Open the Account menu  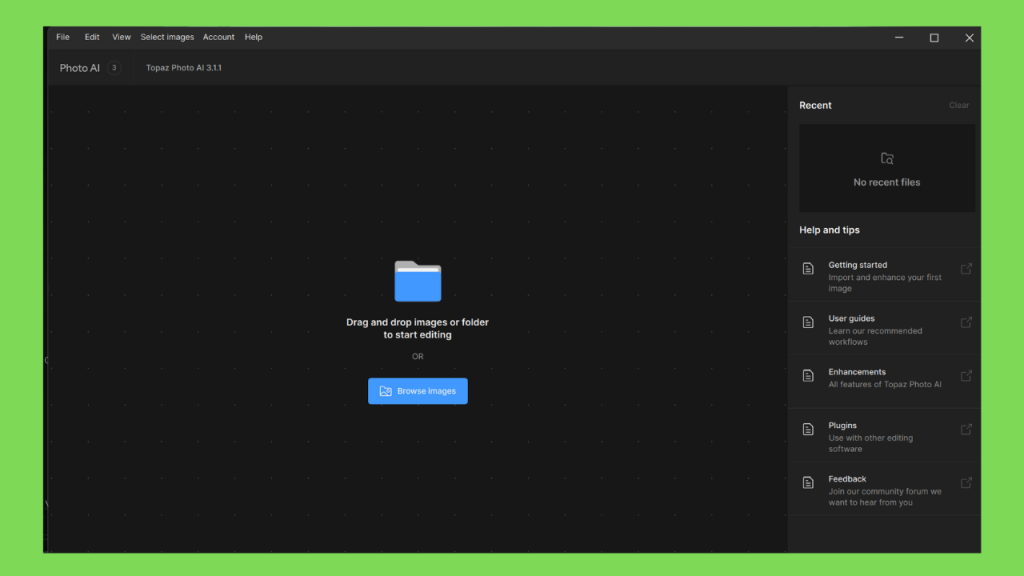click(x=218, y=37)
